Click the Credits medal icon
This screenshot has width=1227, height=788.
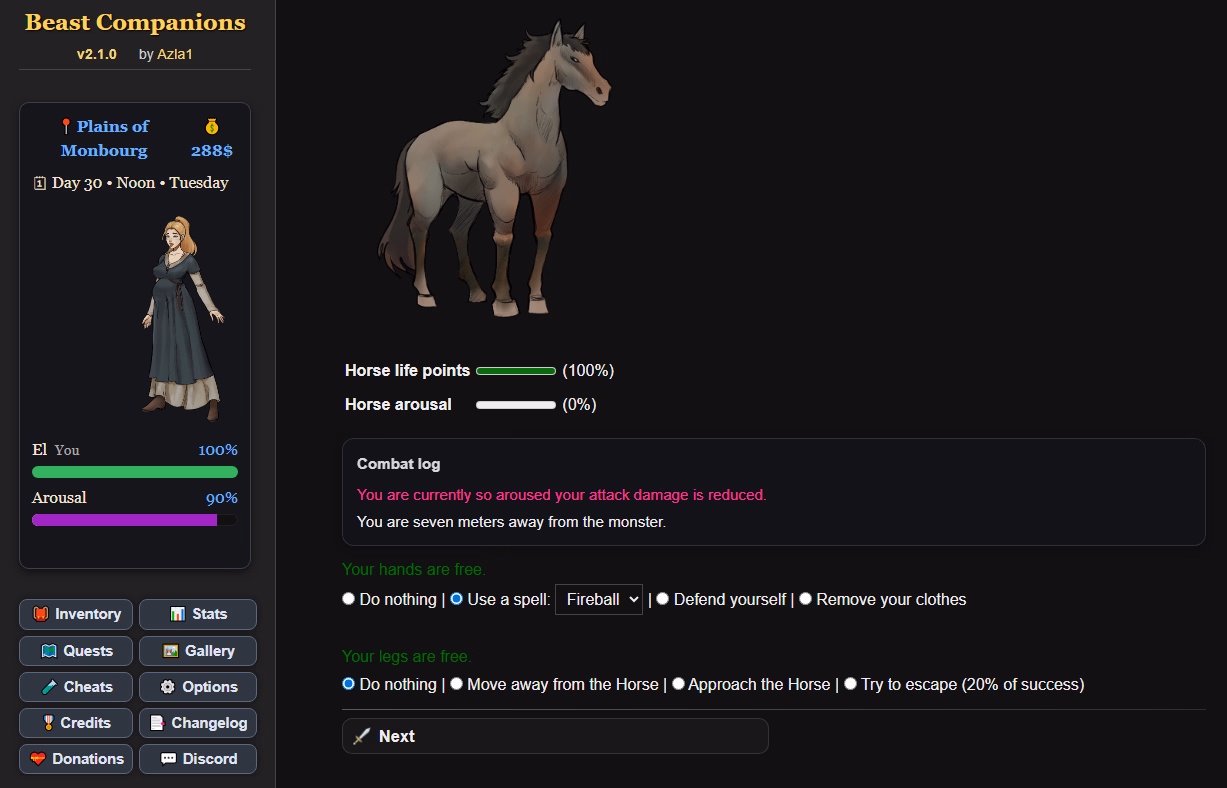(x=48, y=723)
